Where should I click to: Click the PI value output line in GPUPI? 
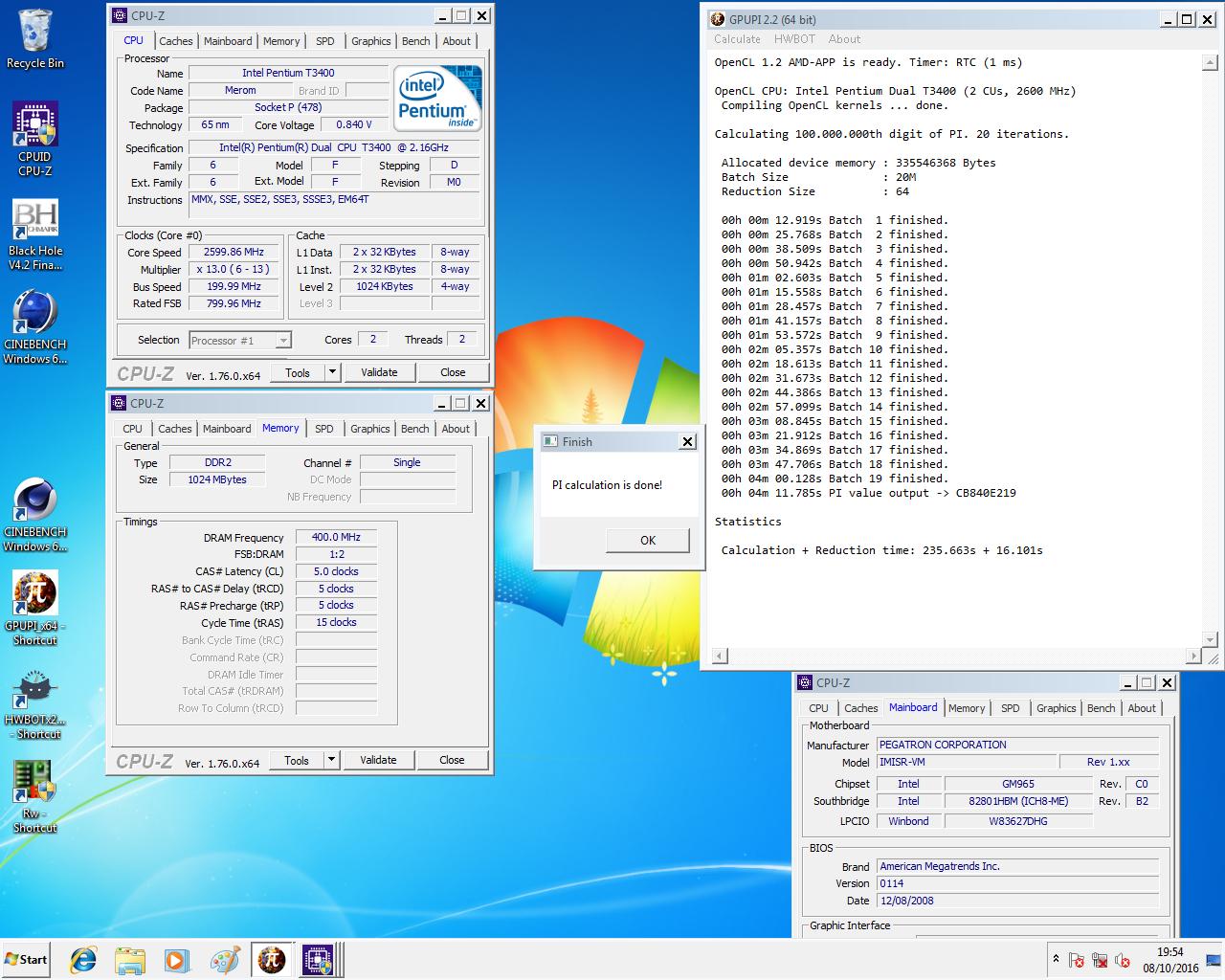[869, 493]
